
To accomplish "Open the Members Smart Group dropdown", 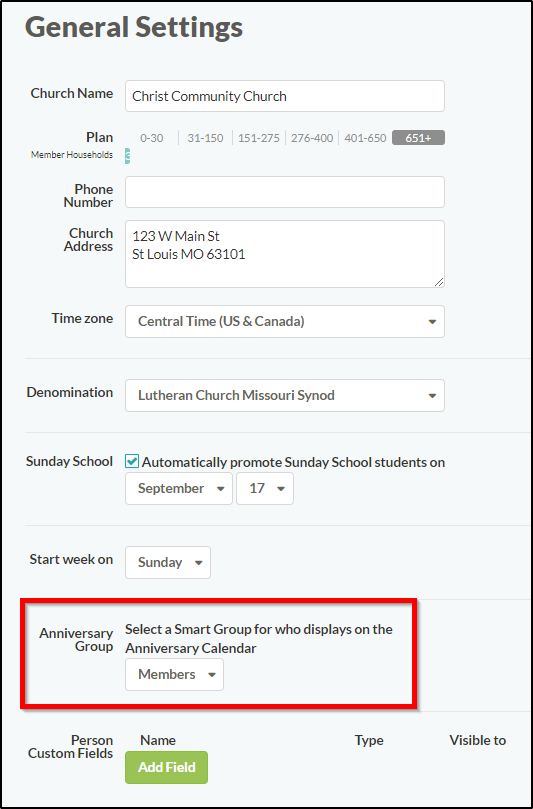I will click(x=174, y=674).
